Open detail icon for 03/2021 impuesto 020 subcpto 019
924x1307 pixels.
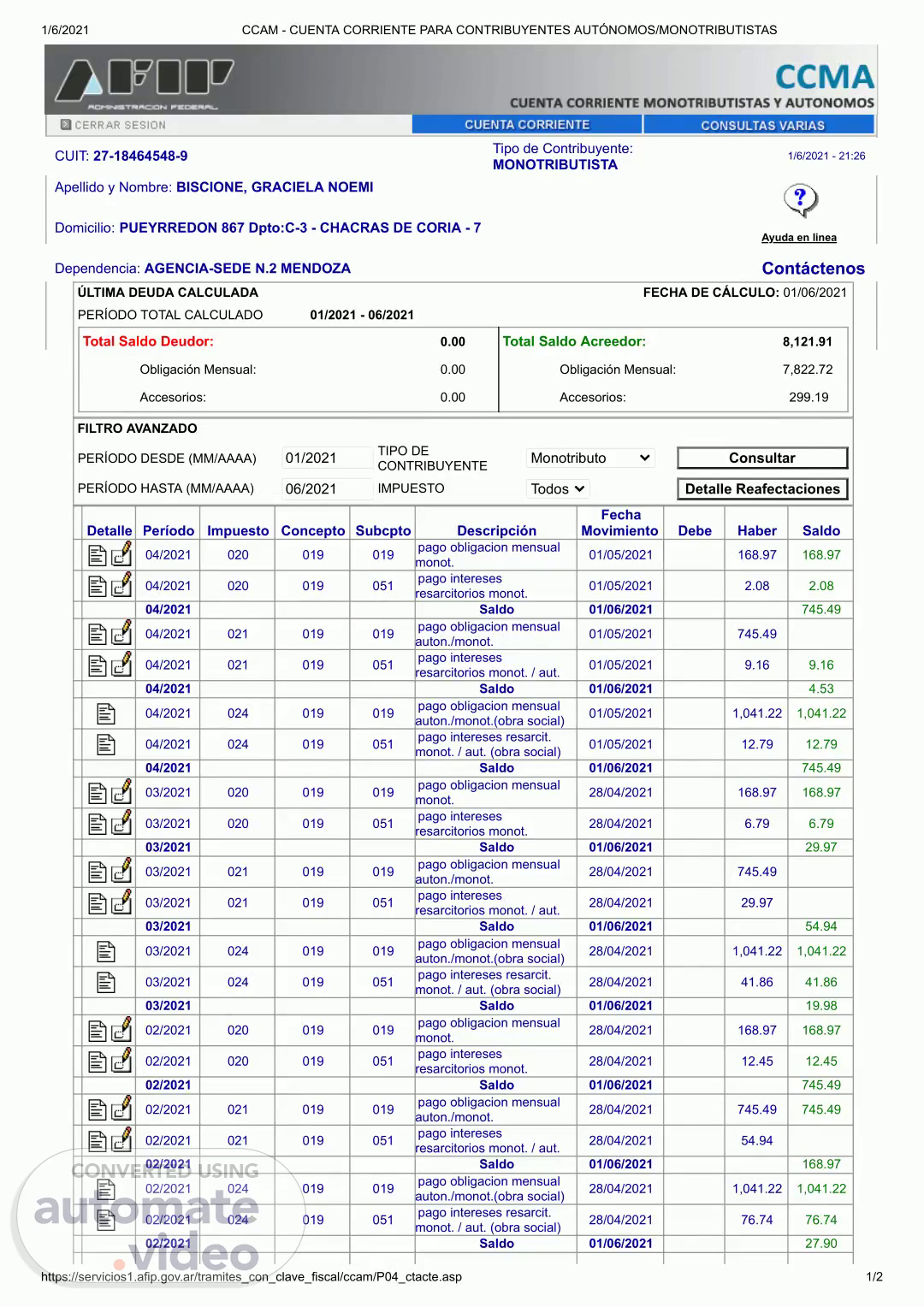click(98, 793)
